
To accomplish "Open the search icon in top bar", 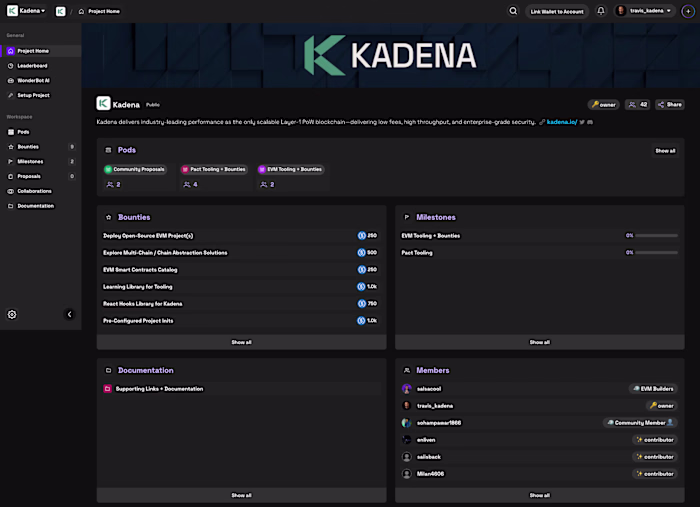I will click(513, 11).
